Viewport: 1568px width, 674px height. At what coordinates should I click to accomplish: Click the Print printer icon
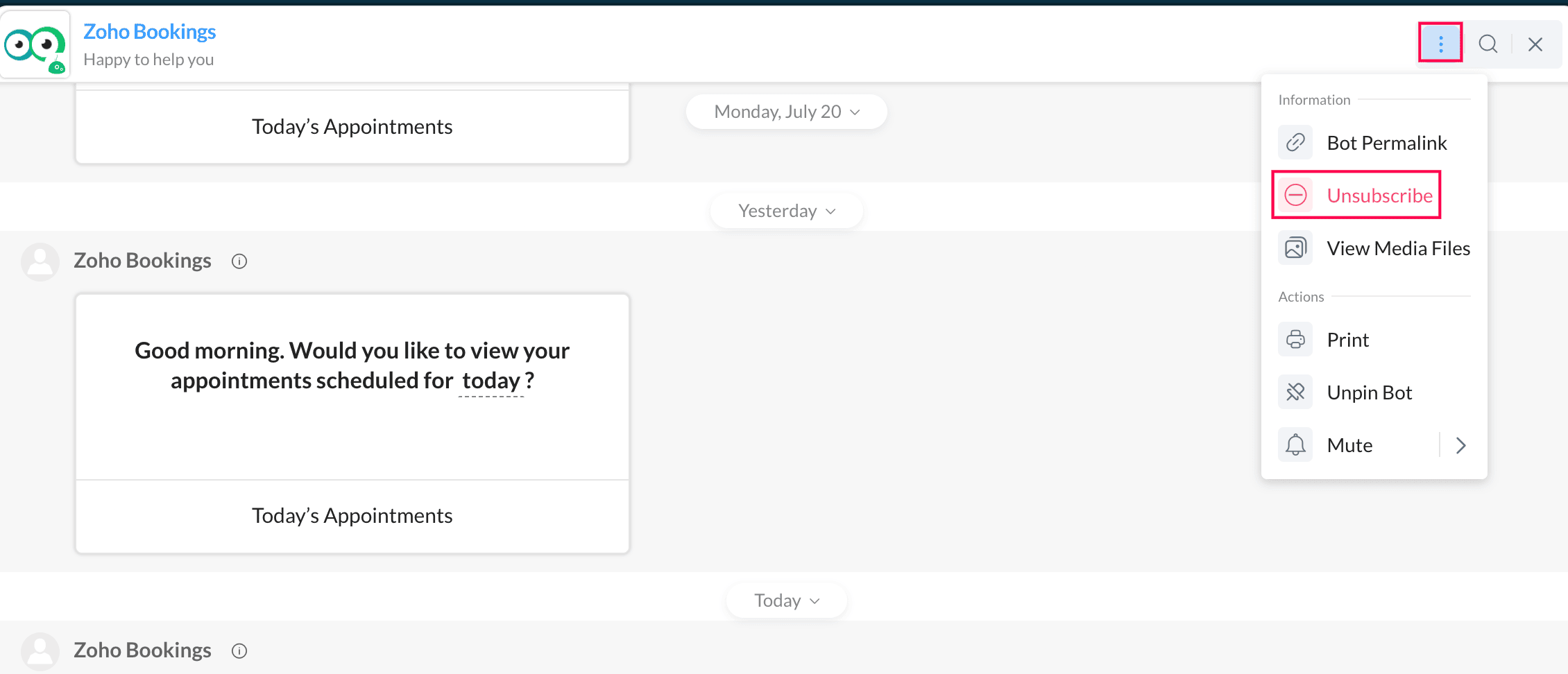click(x=1295, y=340)
